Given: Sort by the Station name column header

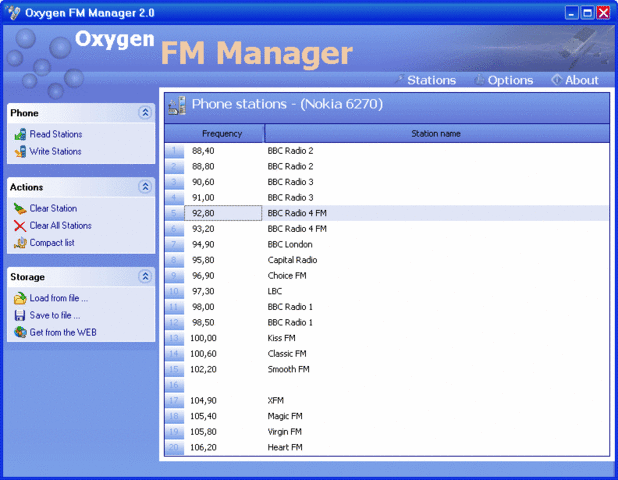Looking at the screenshot, I should click(x=437, y=134).
